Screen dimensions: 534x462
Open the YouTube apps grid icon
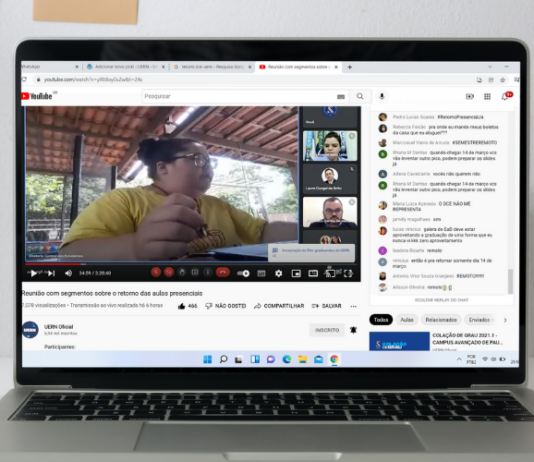[487, 97]
